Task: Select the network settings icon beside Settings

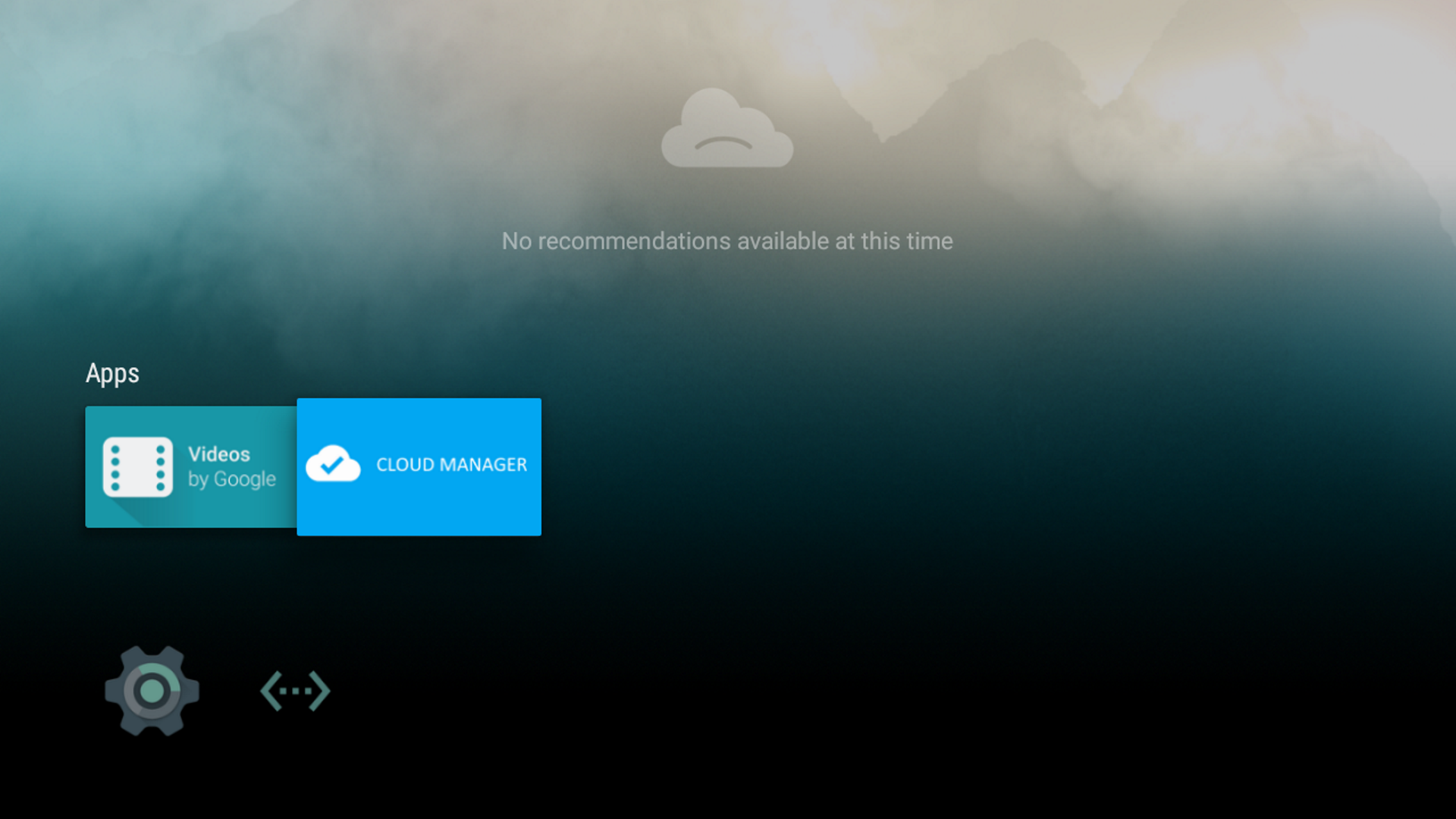Action: [293, 691]
